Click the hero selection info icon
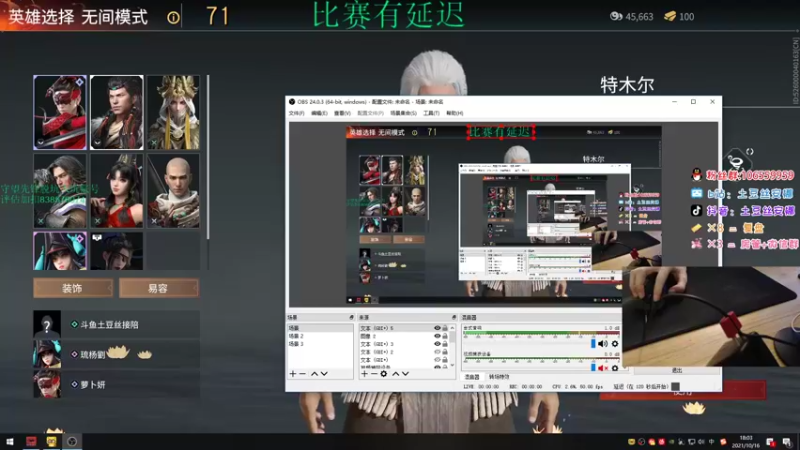This screenshot has height=450, width=800. 173,18
